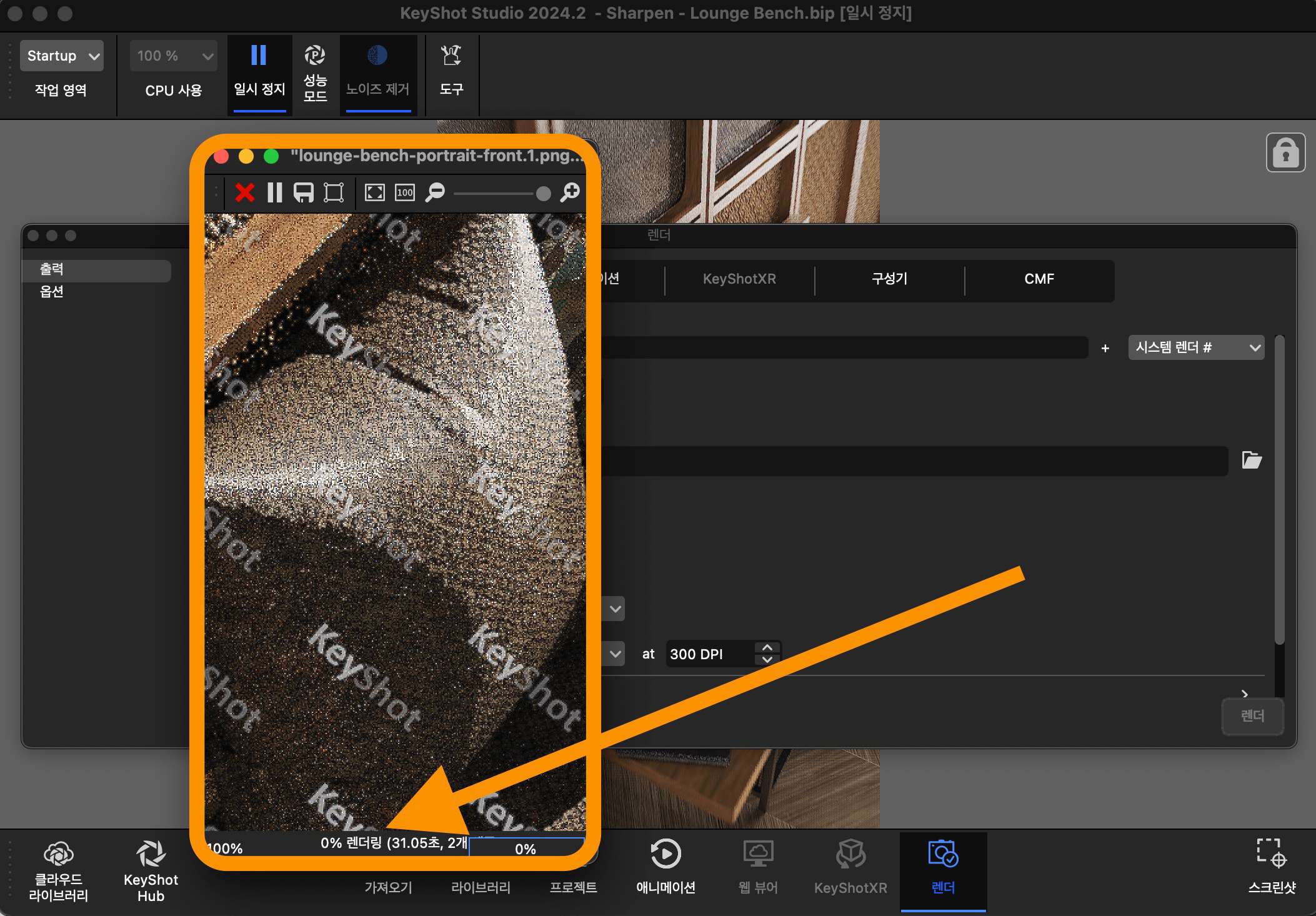Open 프로젝트 in bottom toolbar

coord(573,887)
